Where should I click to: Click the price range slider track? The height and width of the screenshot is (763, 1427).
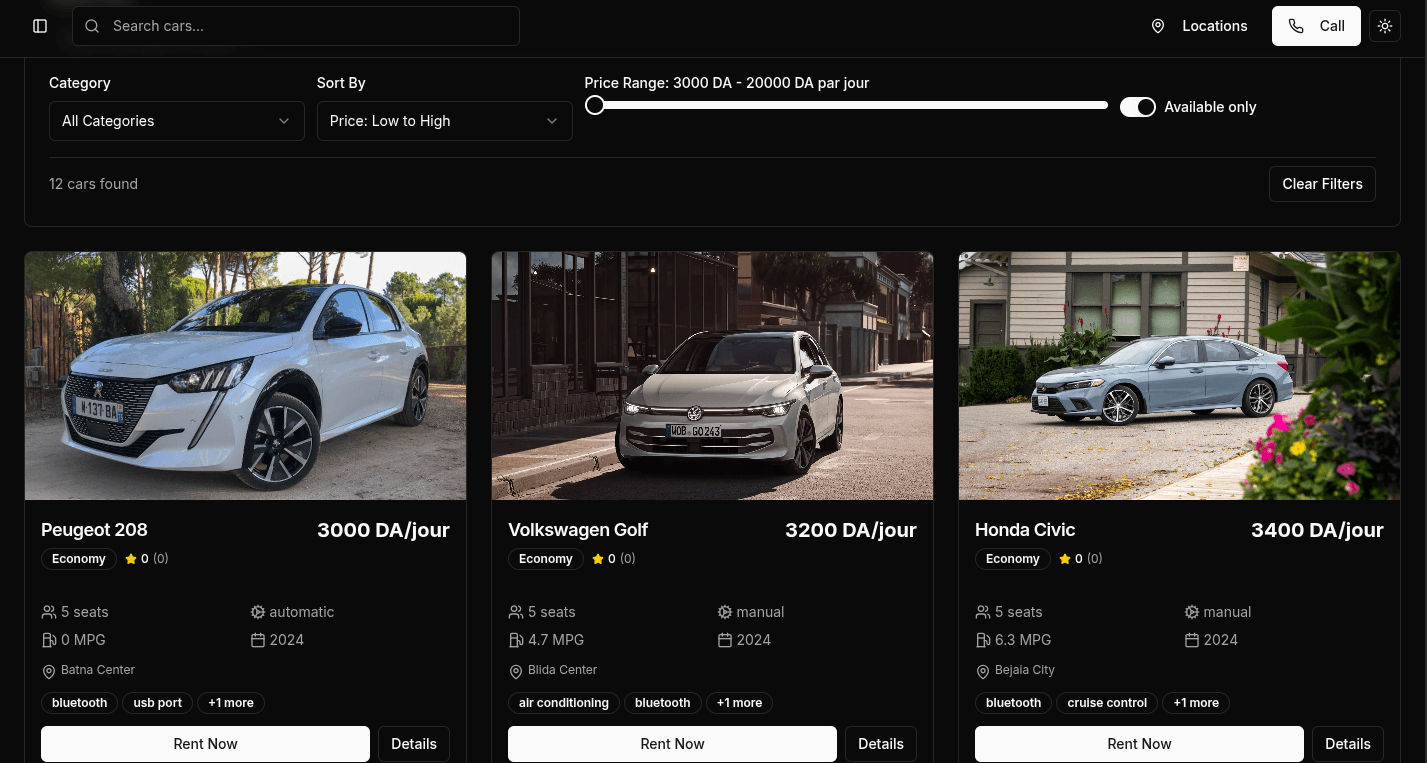(846, 105)
